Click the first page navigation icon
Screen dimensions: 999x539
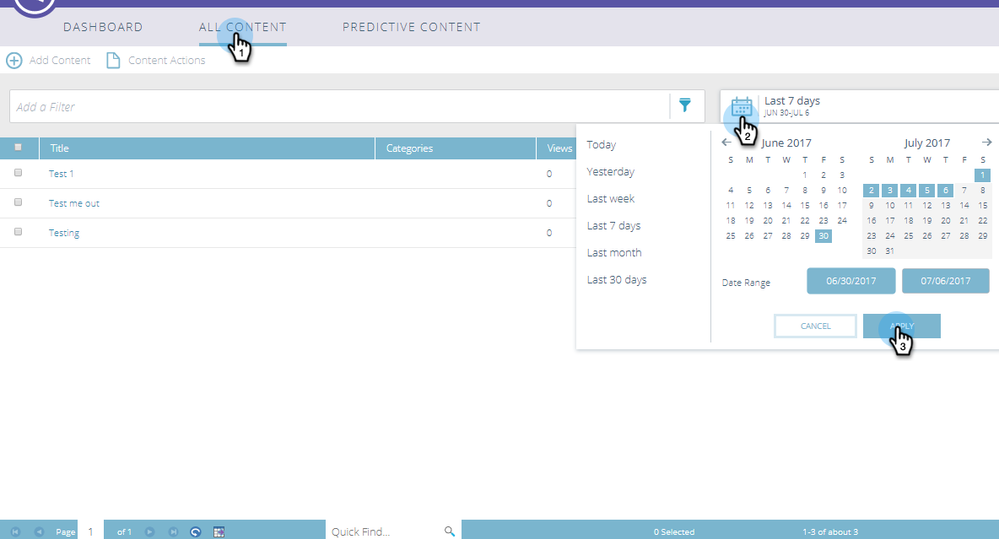pos(15,531)
